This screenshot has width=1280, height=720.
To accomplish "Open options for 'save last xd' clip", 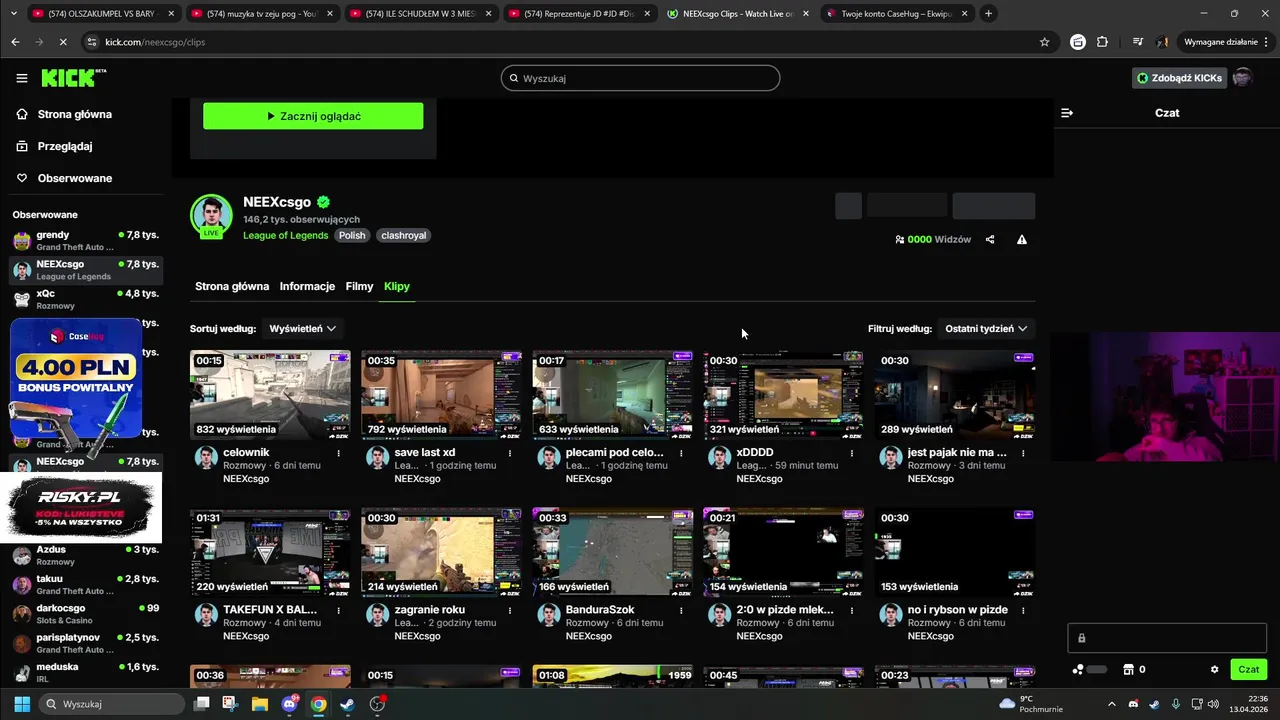I will [x=510, y=453].
